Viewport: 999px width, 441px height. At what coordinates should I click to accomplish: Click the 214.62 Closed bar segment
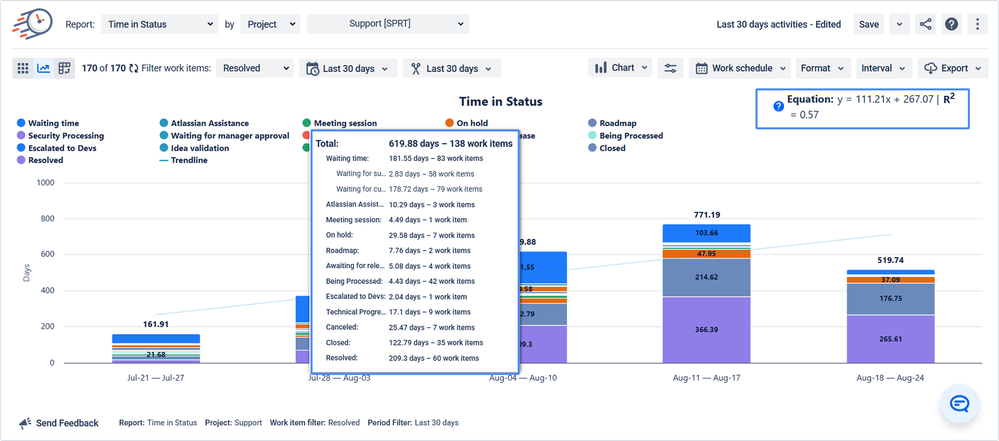coord(706,277)
